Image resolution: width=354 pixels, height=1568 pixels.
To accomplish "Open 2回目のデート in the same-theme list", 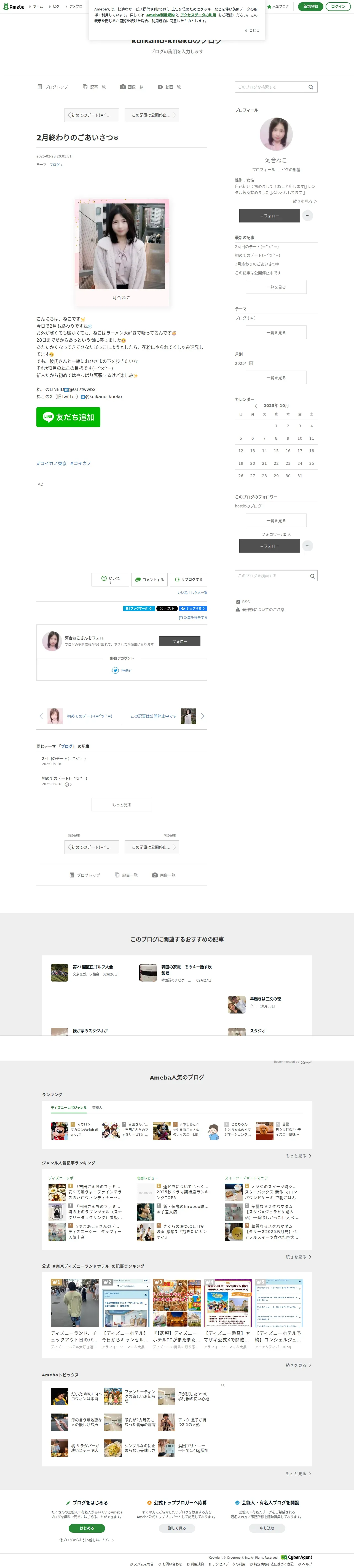I will [64, 759].
